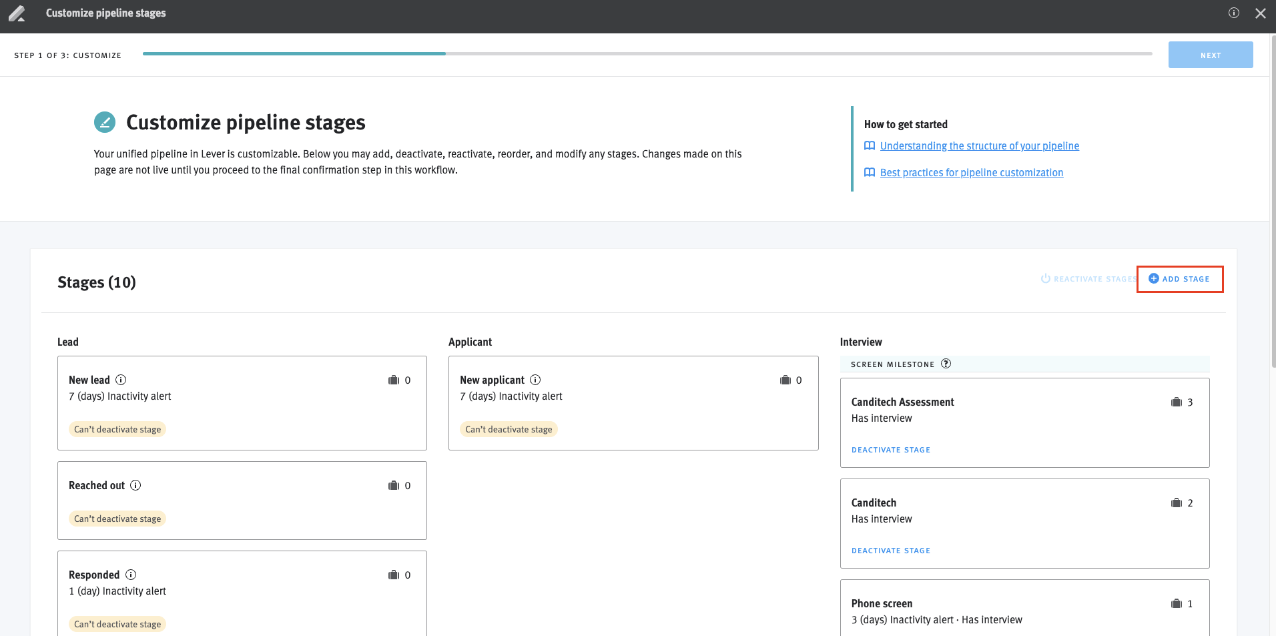Screen dimensions: 1276x636
Task: Click the info icon next to Responded
Action: [131, 575]
